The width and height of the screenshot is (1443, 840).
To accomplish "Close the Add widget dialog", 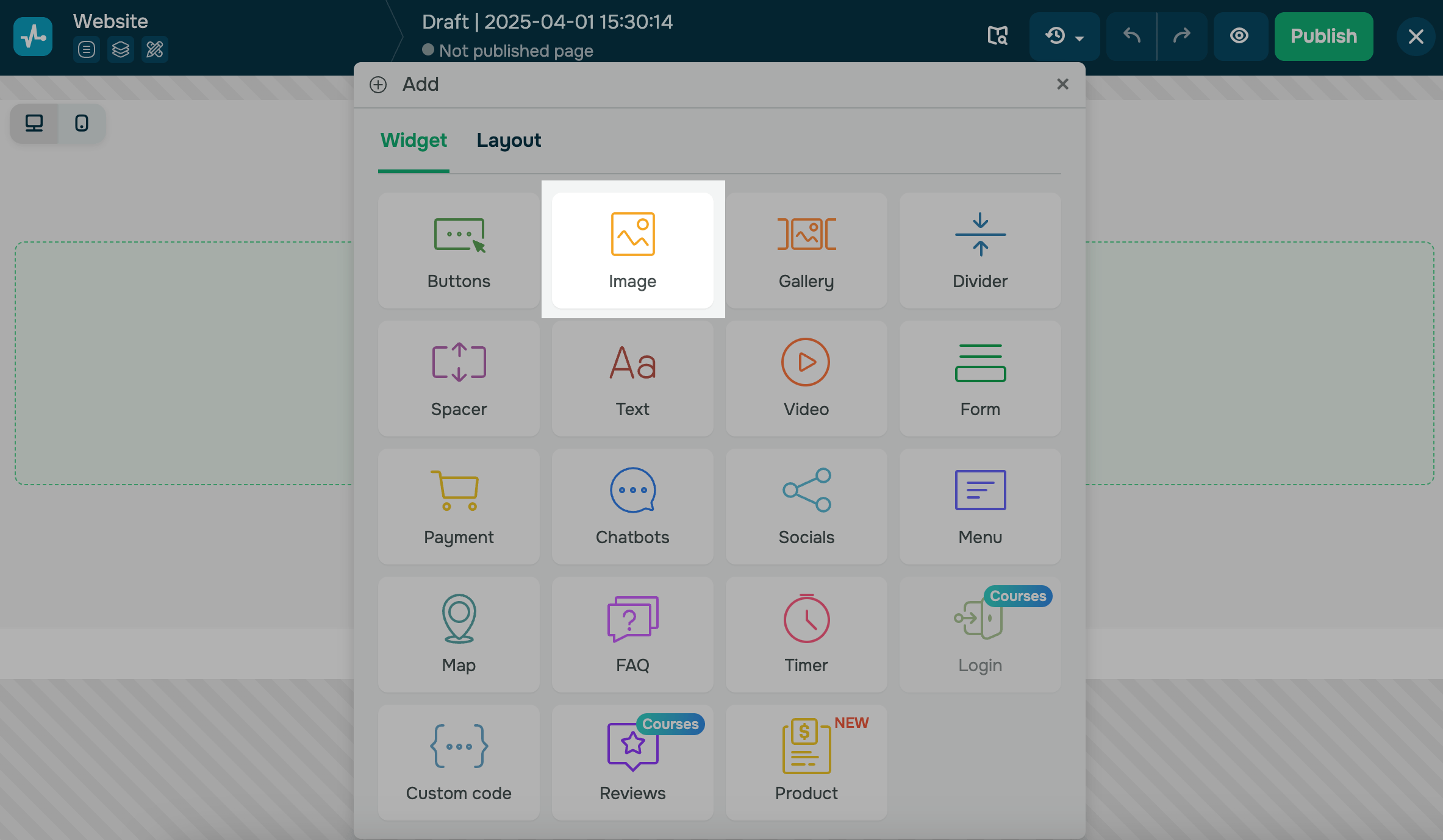I will (1062, 84).
